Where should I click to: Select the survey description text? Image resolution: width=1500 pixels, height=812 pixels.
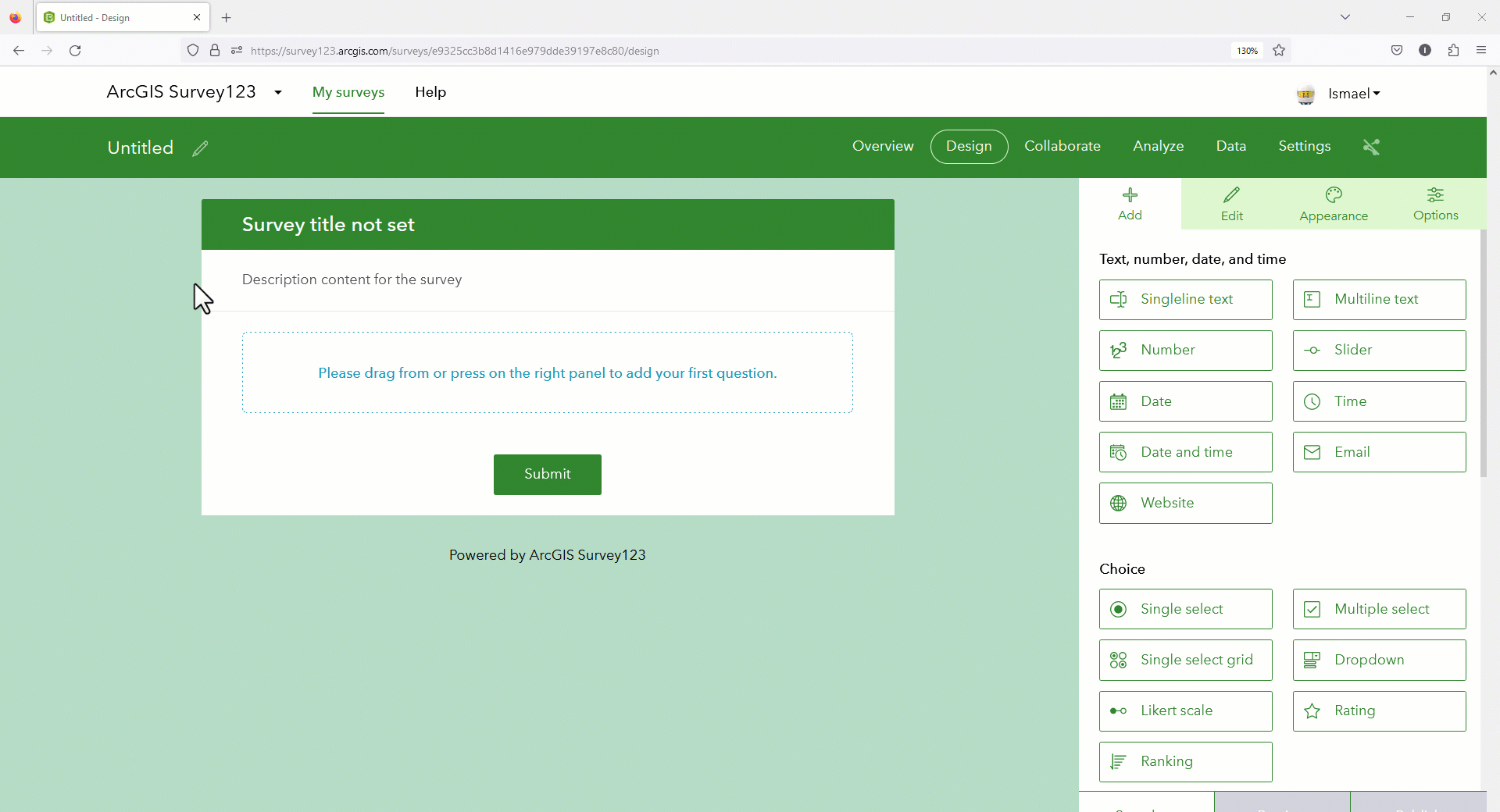[352, 280]
